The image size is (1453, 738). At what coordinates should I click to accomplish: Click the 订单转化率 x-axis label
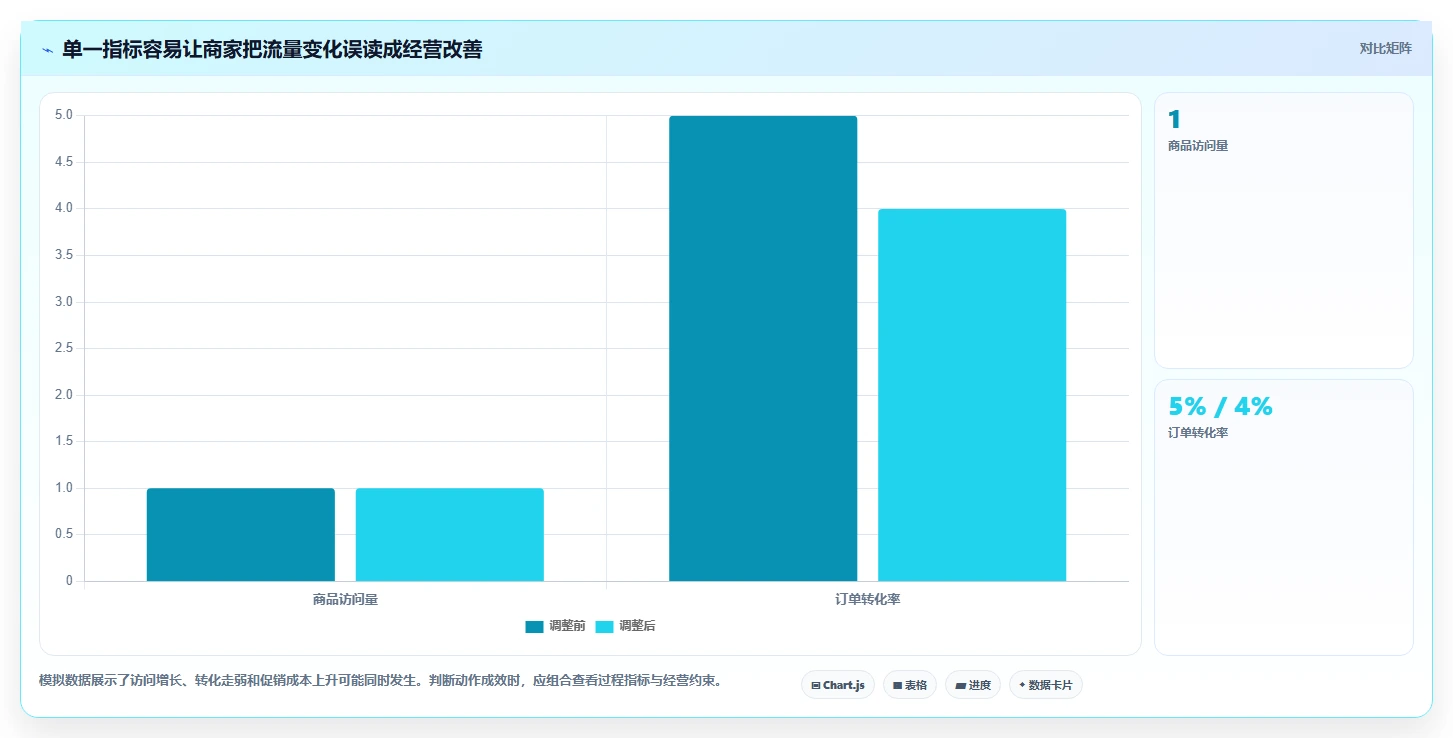coord(868,600)
